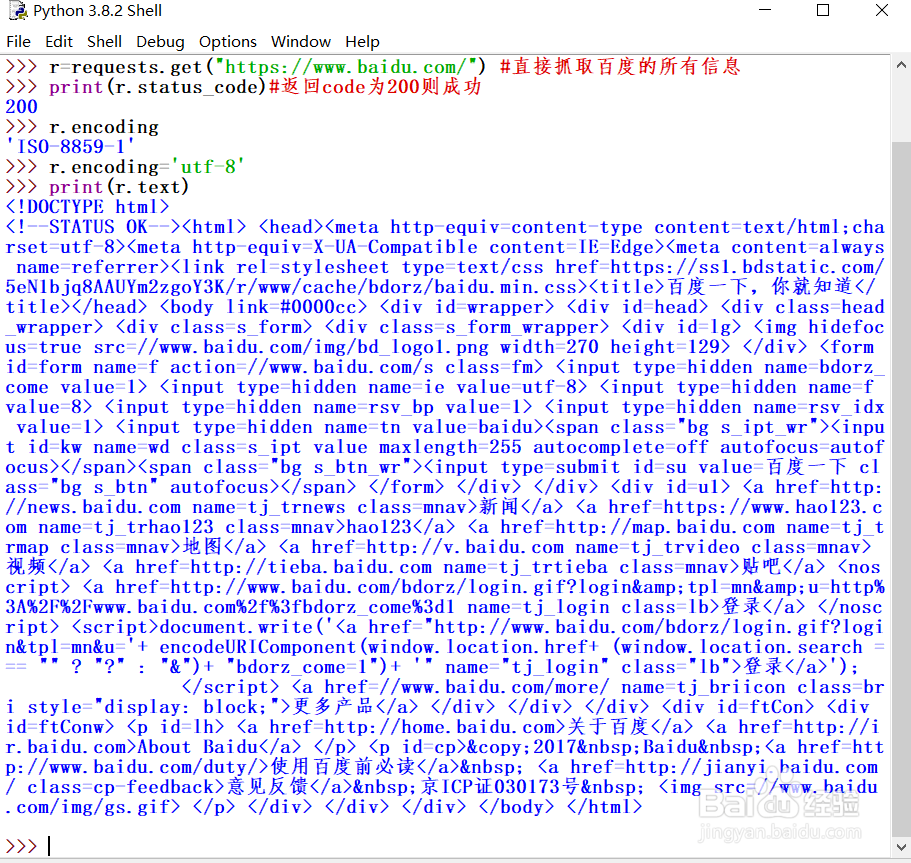Click the 'r.encoding' command without assignment
911x863 pixels.
point(104,127)
